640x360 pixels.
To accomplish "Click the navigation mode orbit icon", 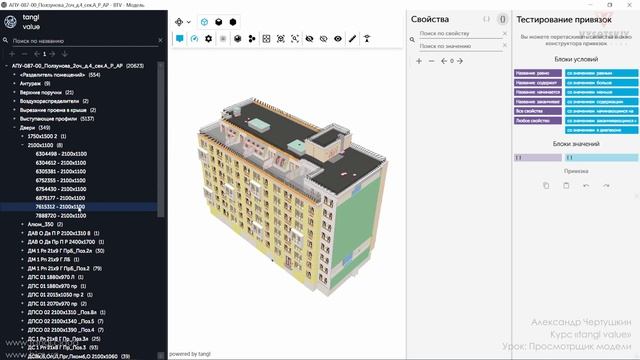I will [179, 22].
